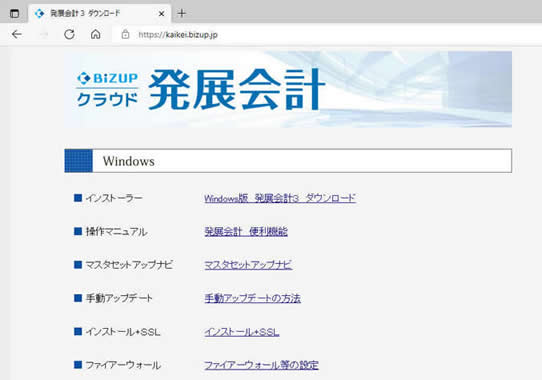This screenshot has width=542, height=380.
Task: Go to the browser home page icon
Action: [x=96, y=34]
